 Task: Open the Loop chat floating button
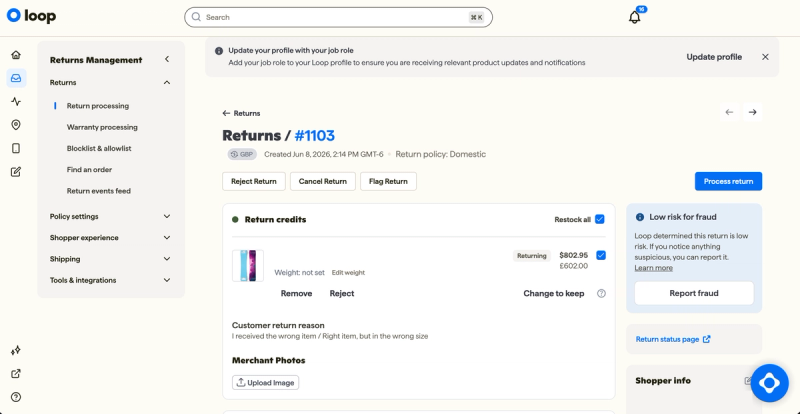[769, 383]
